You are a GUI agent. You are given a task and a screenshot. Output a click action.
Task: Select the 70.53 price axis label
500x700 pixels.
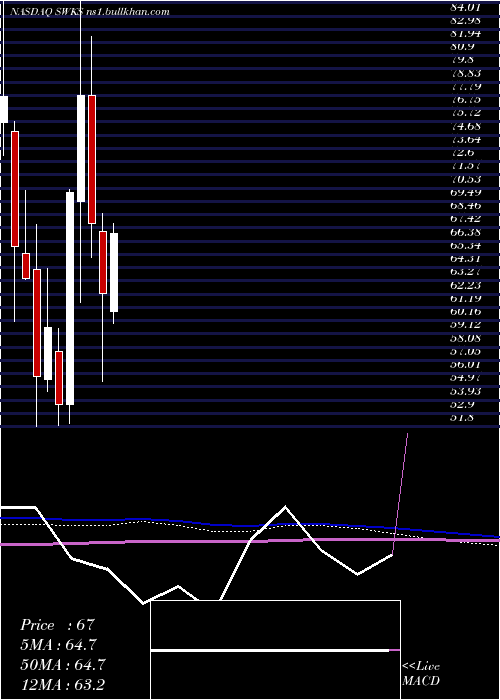pos(465,179)
